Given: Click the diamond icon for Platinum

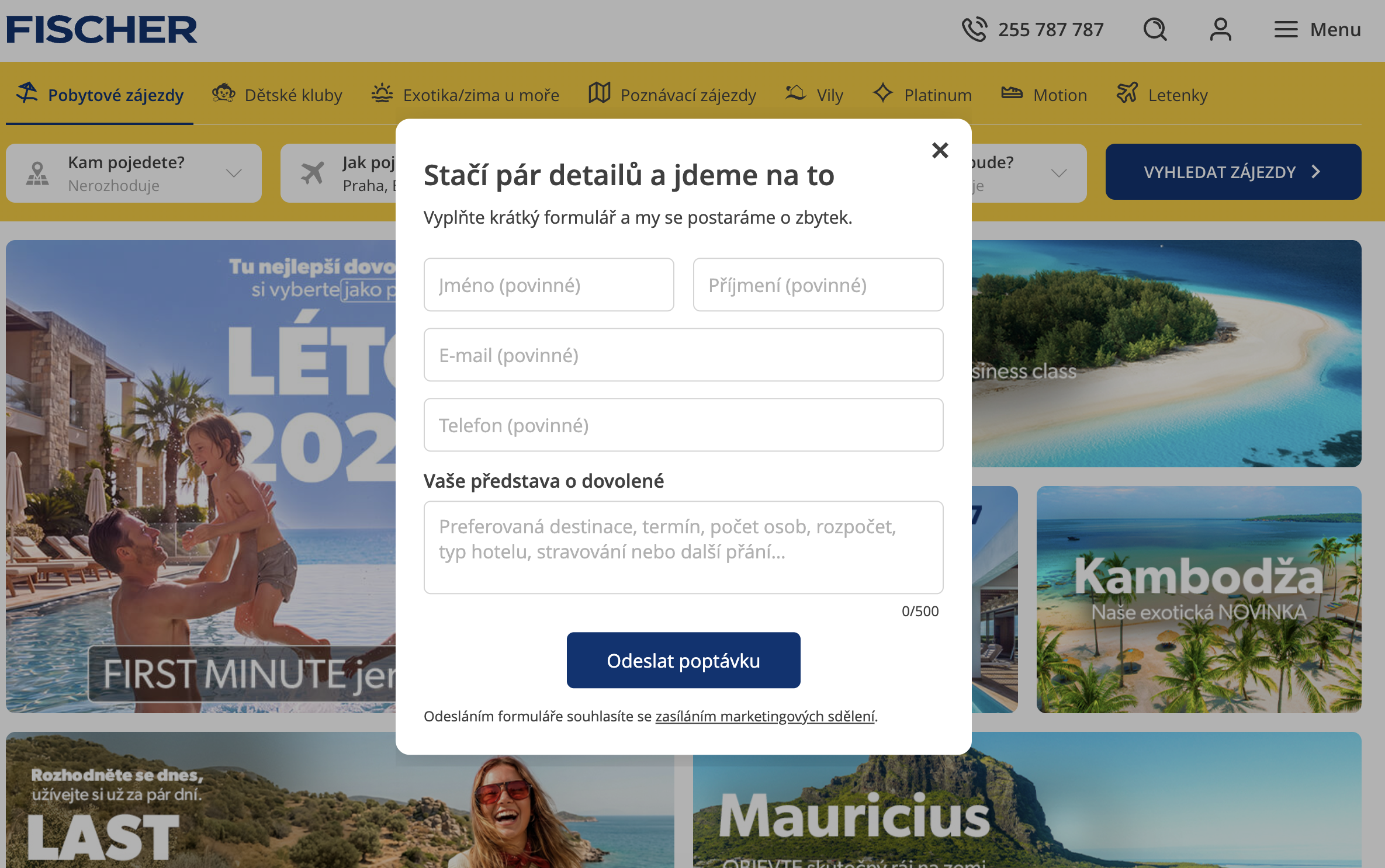Looking at the screenshot, I should [x=882, y=93].
